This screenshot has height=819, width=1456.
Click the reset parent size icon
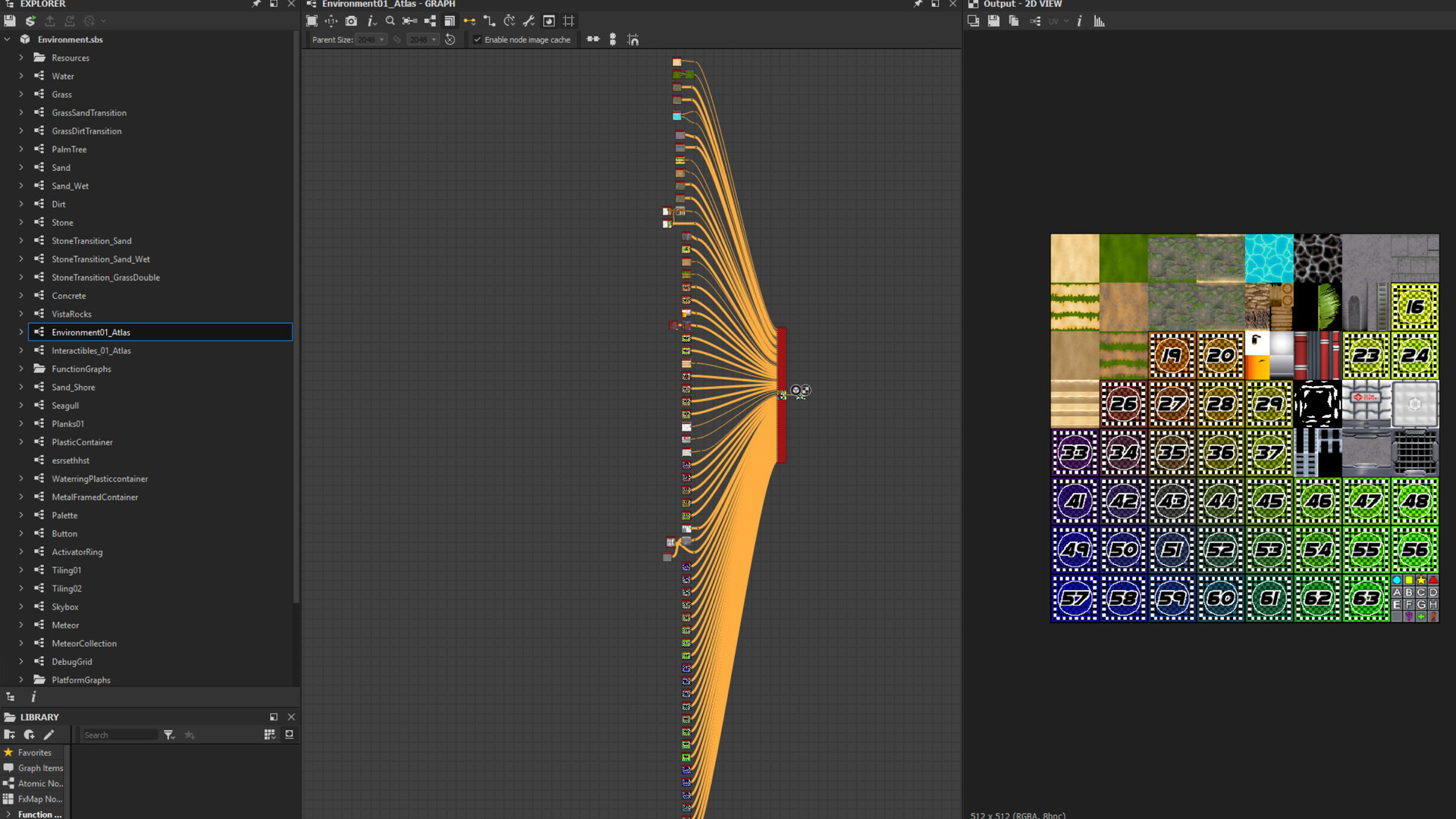click(450, 39)
